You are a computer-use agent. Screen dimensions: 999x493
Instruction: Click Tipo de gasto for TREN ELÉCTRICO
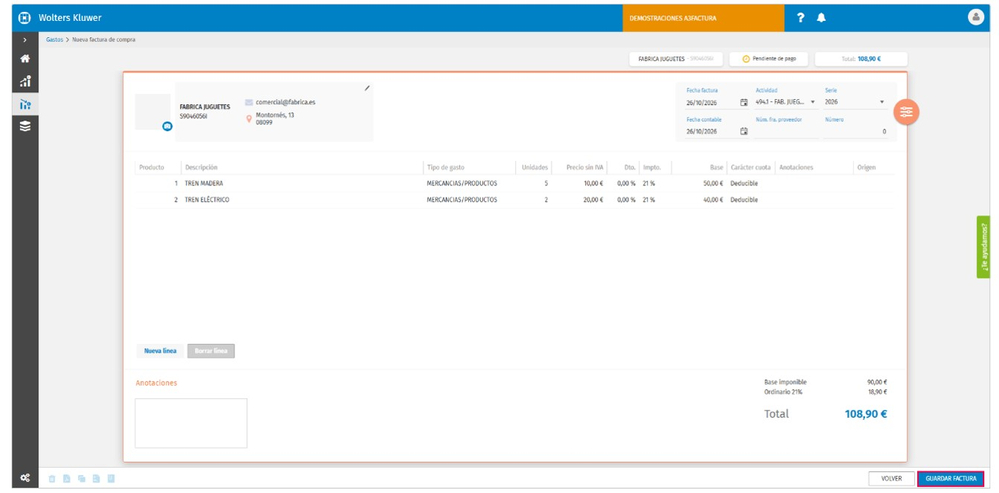click(462, 200)
